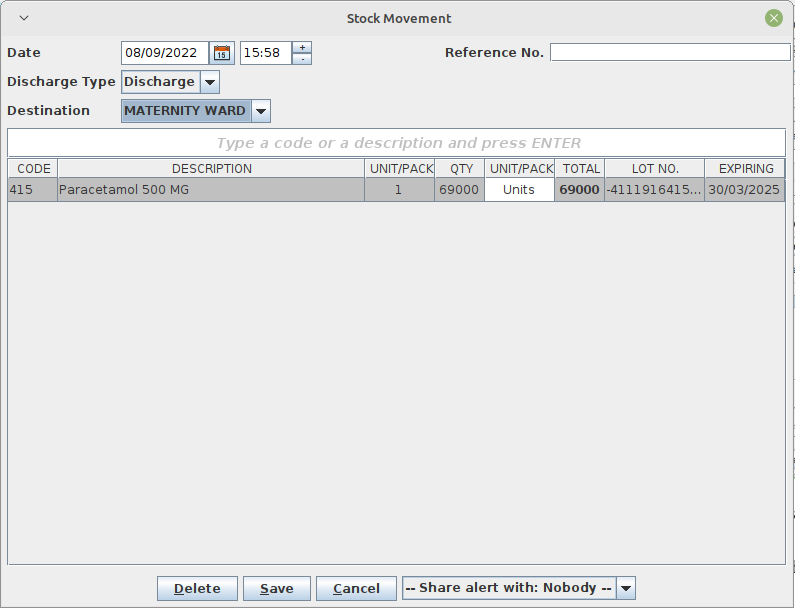Expand the Discharge Type dropdown
Viewport: 795px width, 608px height.
210,82
